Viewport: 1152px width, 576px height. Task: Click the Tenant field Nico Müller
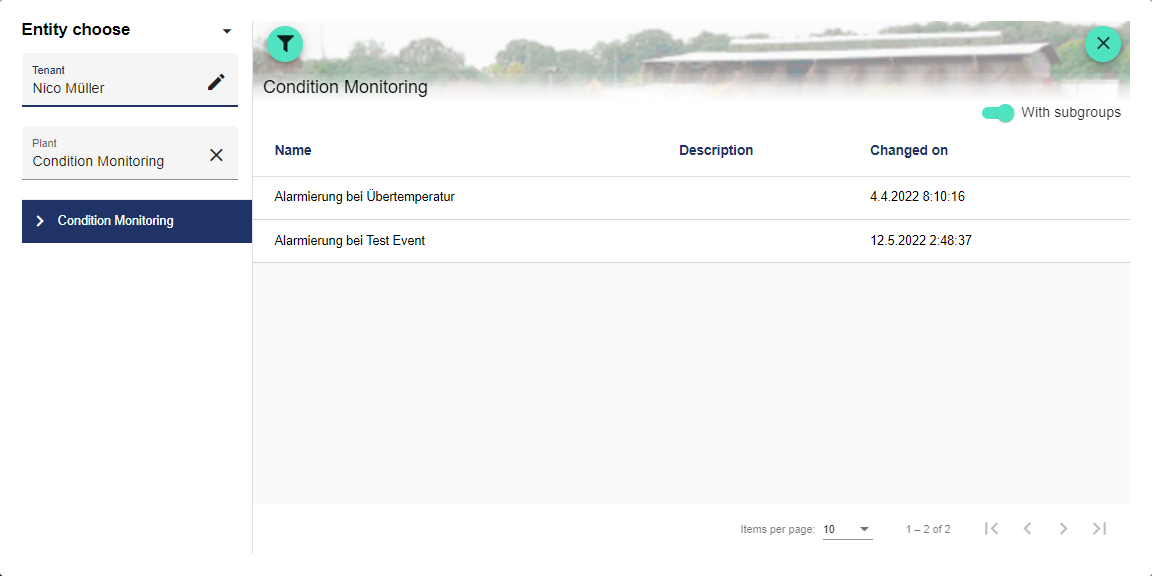point(110,88)
